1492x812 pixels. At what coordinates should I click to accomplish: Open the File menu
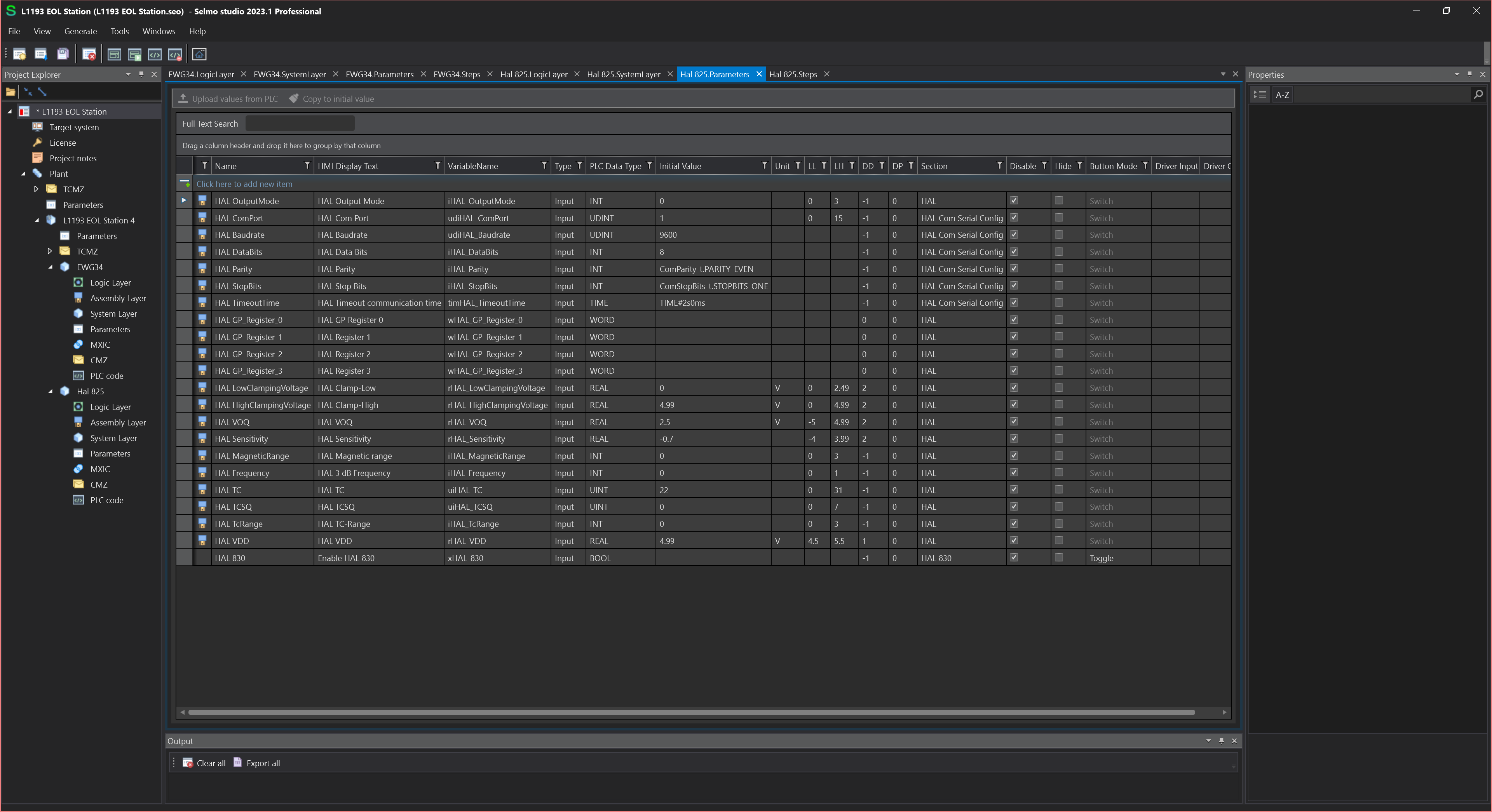pos(14,31)
